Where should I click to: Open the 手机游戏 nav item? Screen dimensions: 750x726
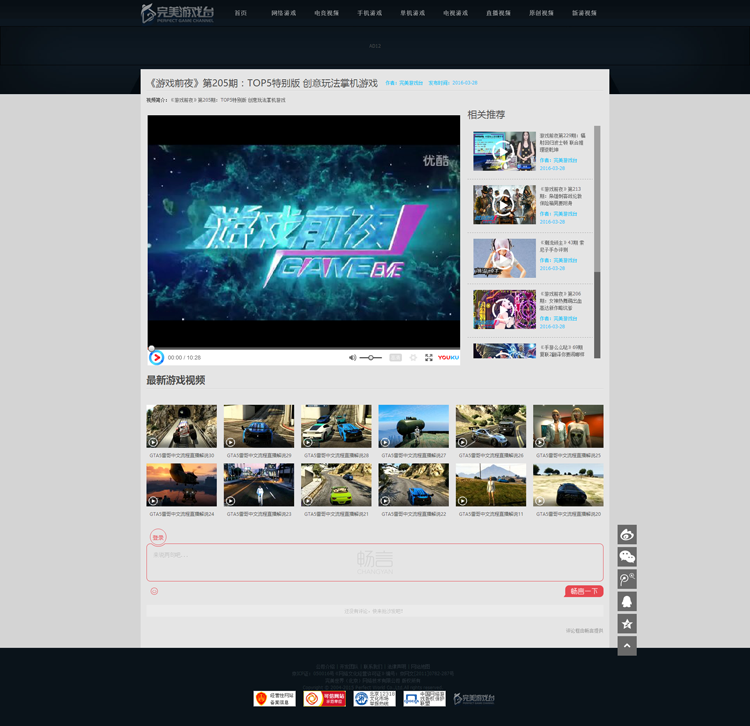370,13
